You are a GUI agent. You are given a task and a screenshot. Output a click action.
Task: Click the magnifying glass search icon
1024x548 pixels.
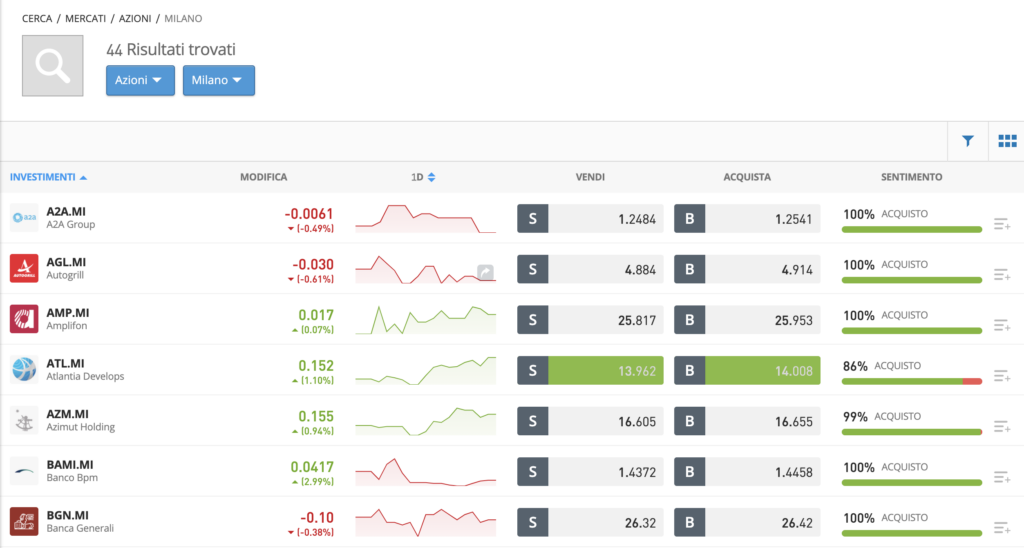pos(52,65)
